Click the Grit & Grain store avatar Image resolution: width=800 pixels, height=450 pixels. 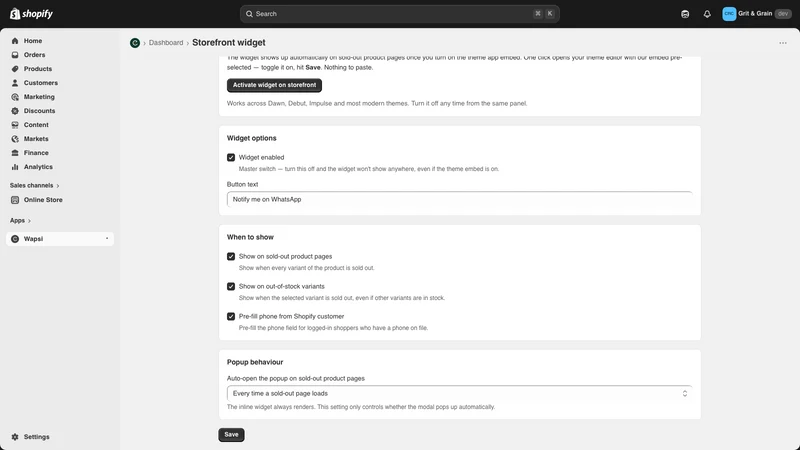729,14
